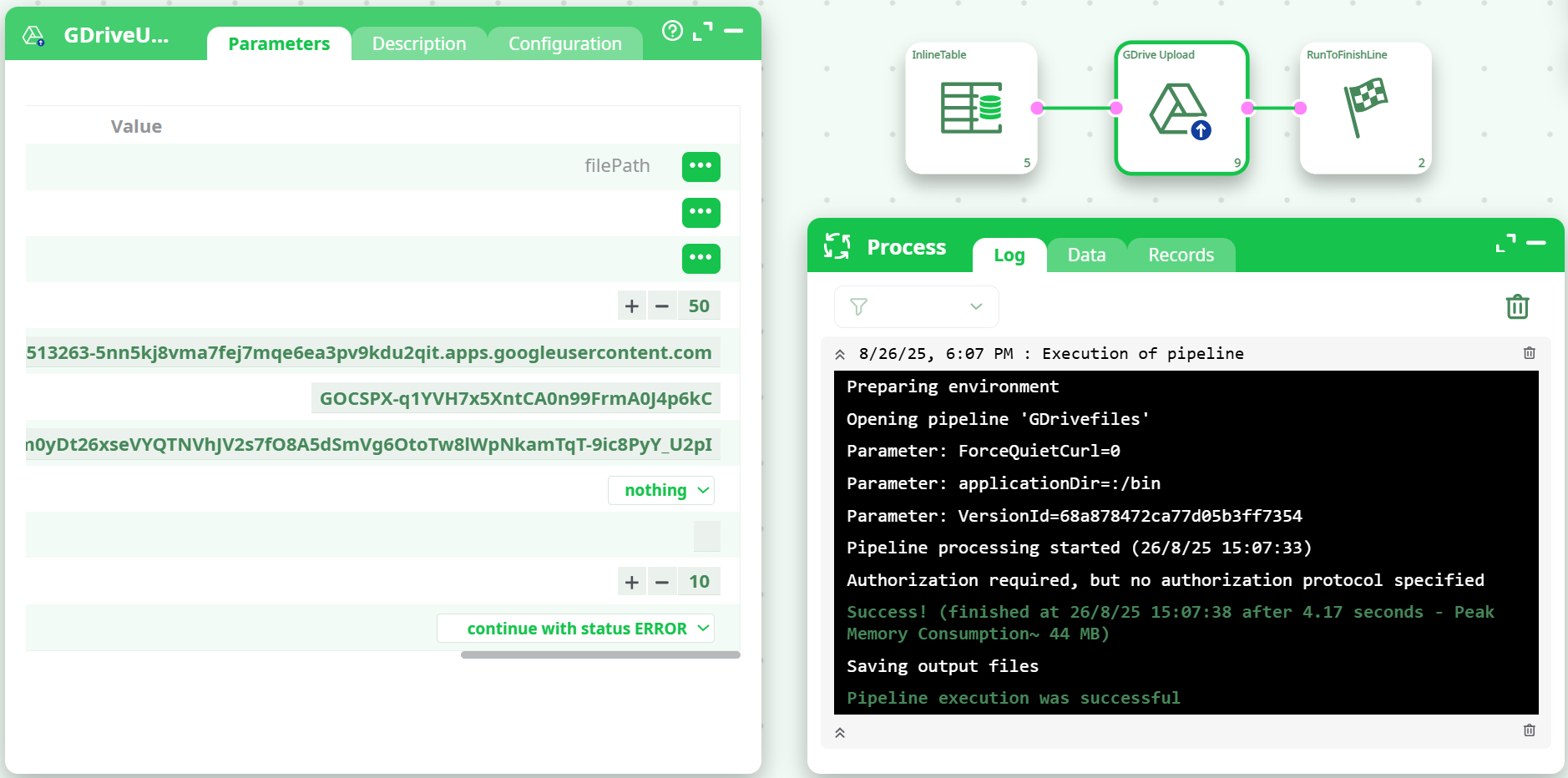Open the log filter dropdown

coord(916,306)
